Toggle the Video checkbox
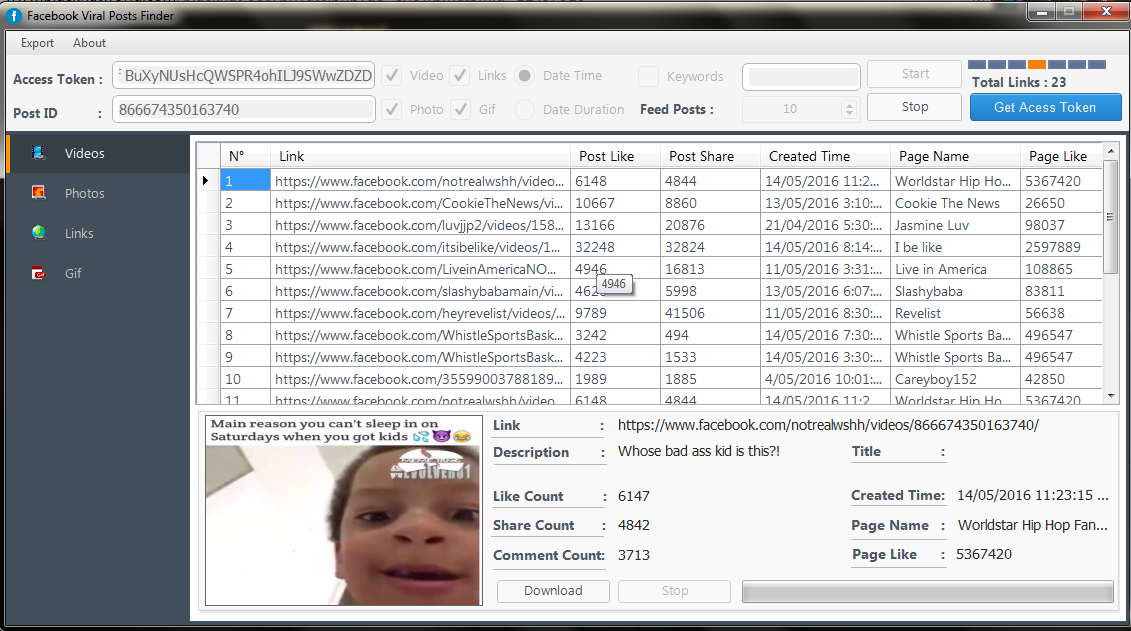This screenshot has height=631, width=1131. (392, 75)
